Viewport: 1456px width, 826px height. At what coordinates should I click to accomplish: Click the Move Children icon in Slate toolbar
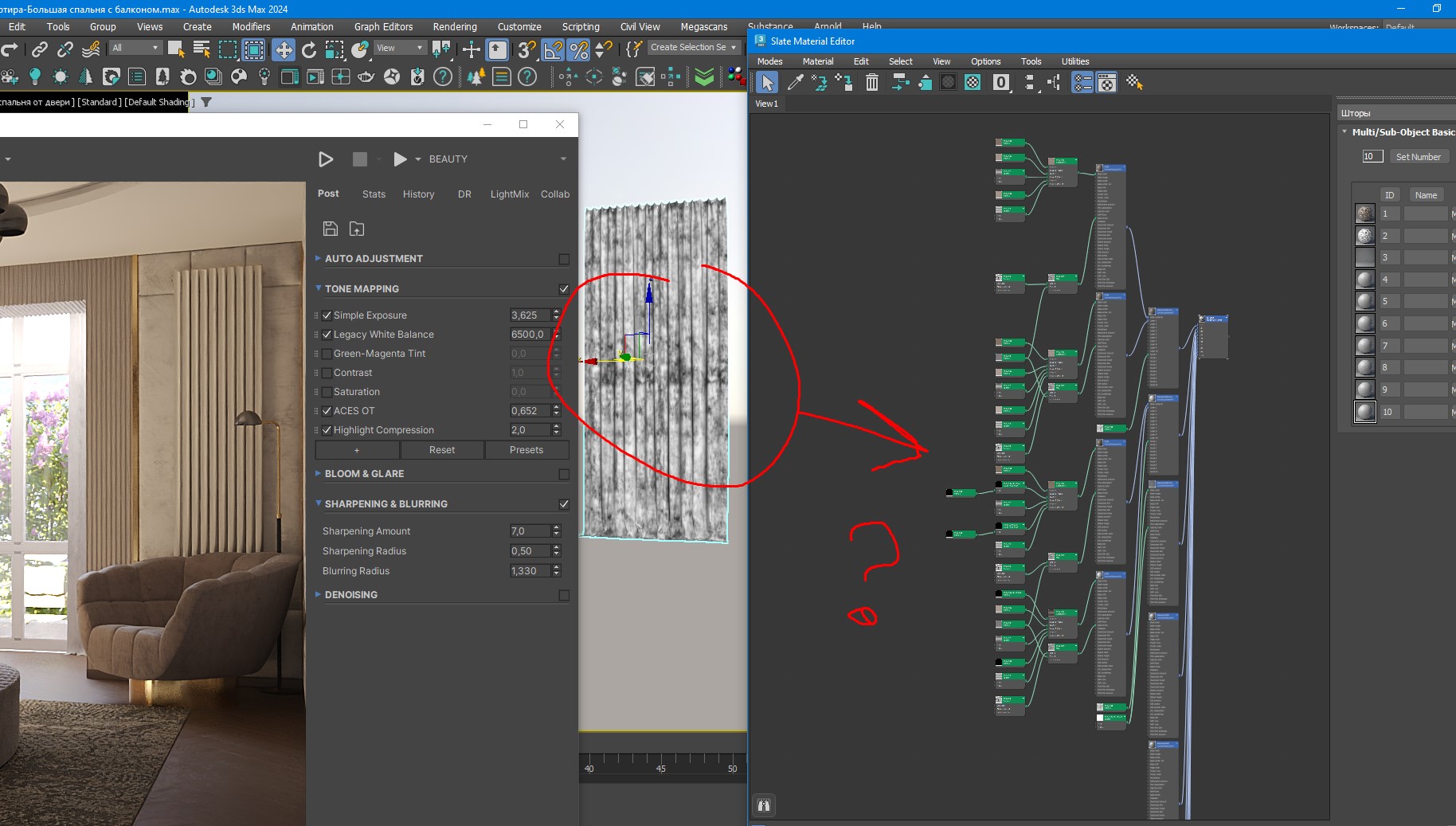point(900,82)
